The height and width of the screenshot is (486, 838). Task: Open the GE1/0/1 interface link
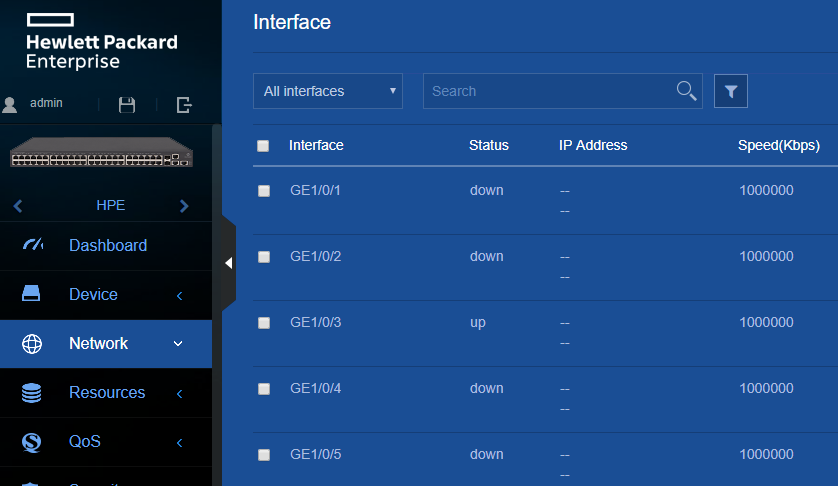pos(315,190)
